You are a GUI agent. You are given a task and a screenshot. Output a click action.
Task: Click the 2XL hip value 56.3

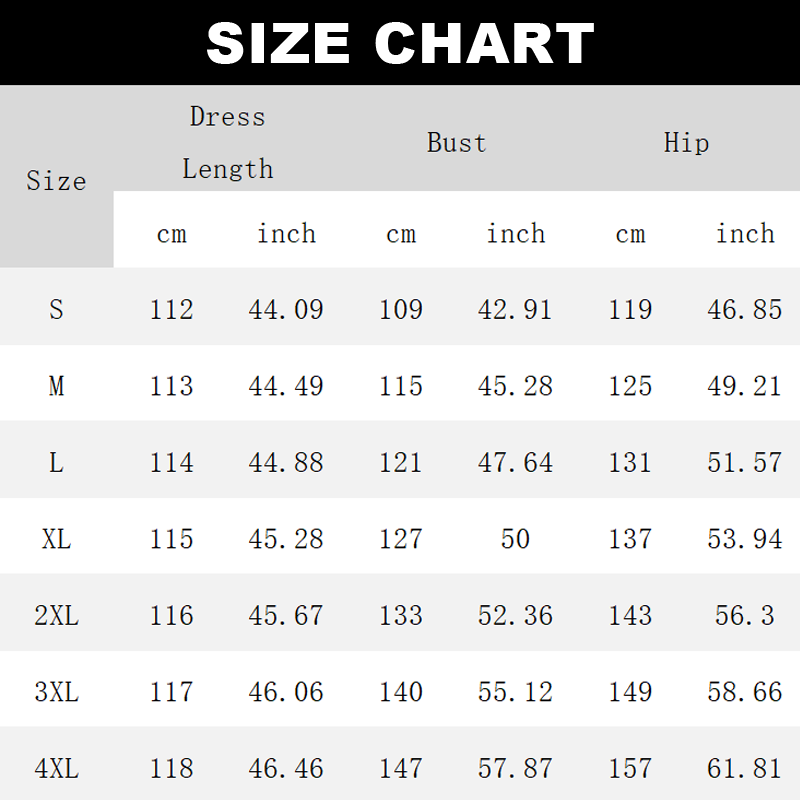point(745,615)
